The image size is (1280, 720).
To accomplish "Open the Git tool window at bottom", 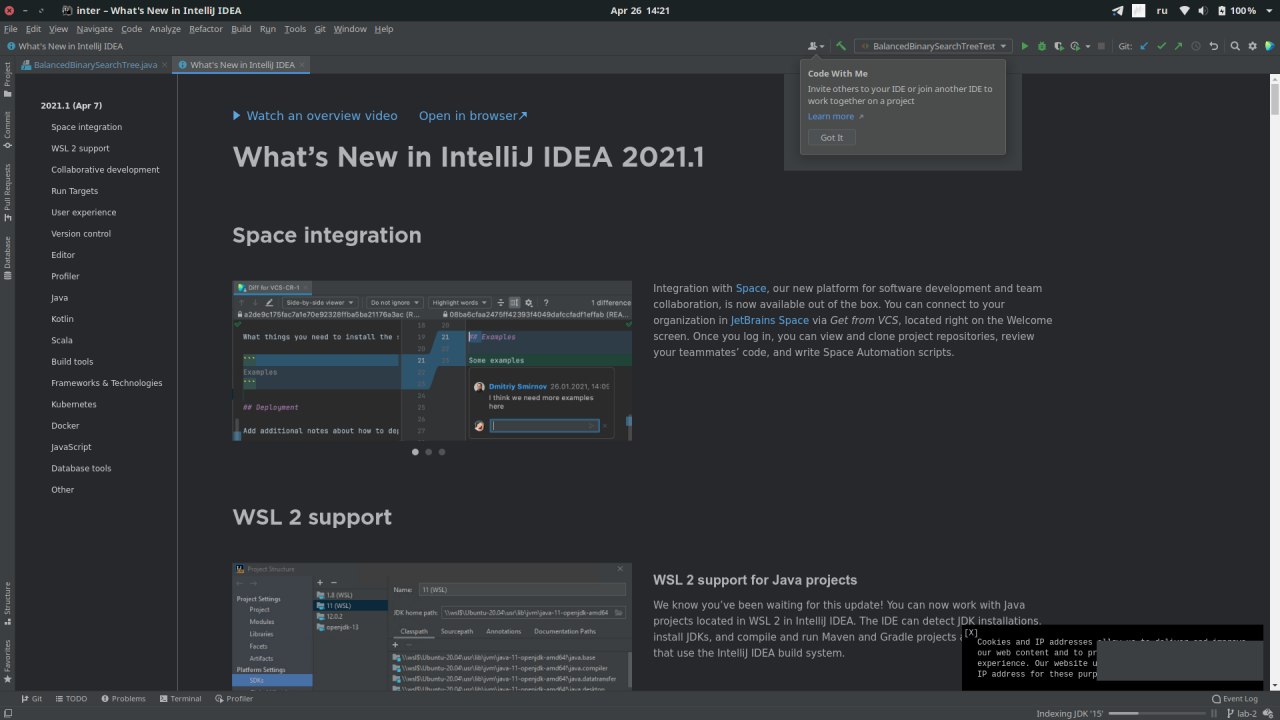I will [x=31, y=699].
